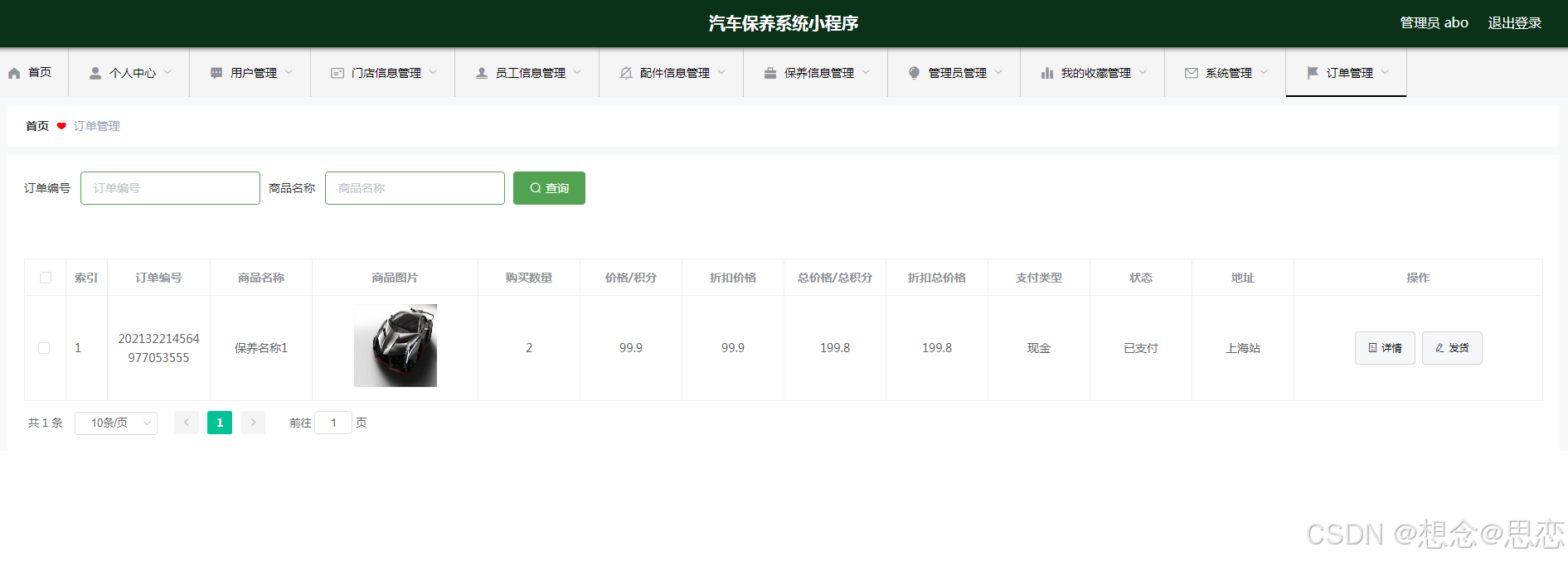Click the person icon beside 个人中心
Image resolution: width=1568 pixels, height=561 pixels.
pos(95,73)
